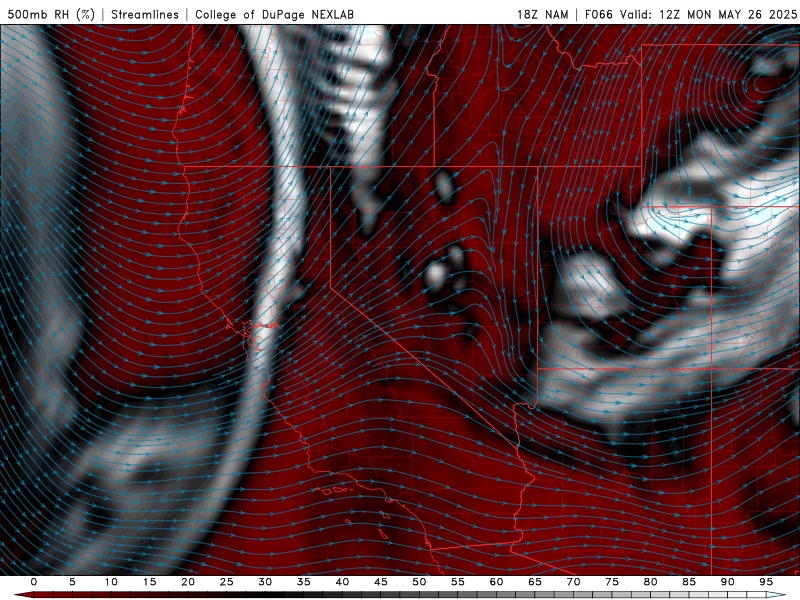Click the 45 label on the RH scale

(x=380, y=582)
